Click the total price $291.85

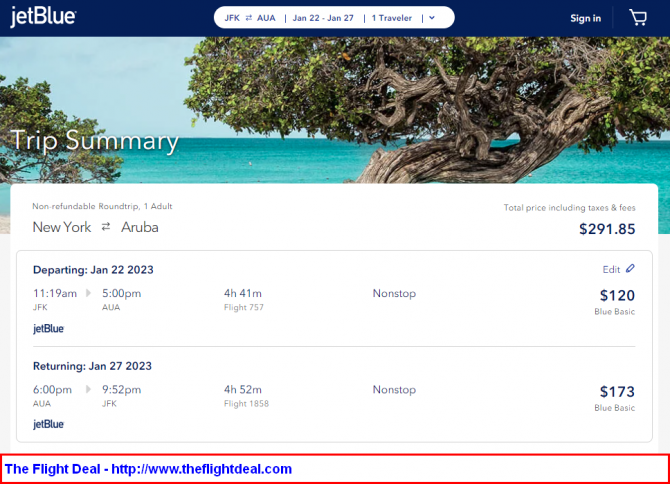tap(607, 229)
